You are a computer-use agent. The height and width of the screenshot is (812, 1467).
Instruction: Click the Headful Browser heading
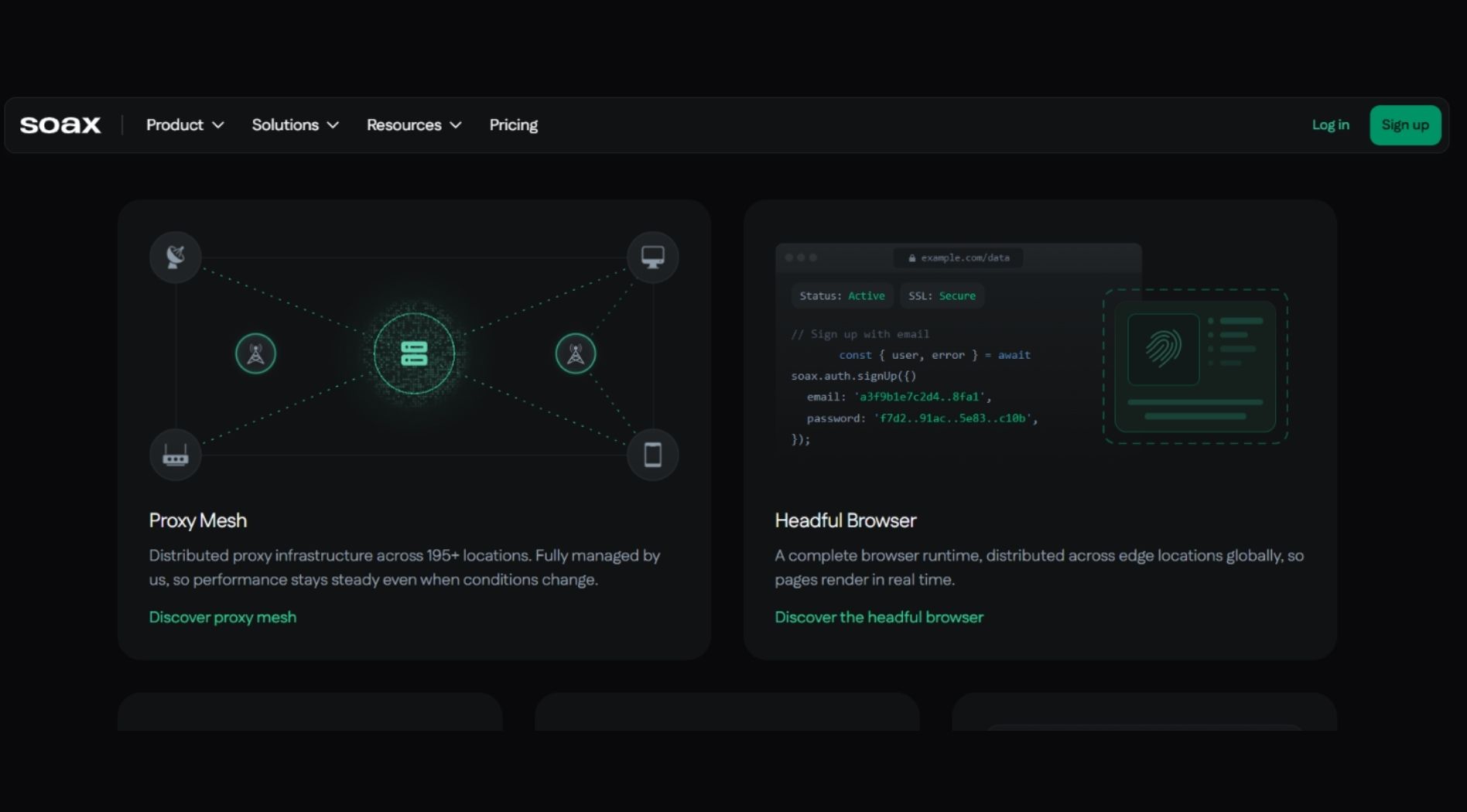pos(846,520)
